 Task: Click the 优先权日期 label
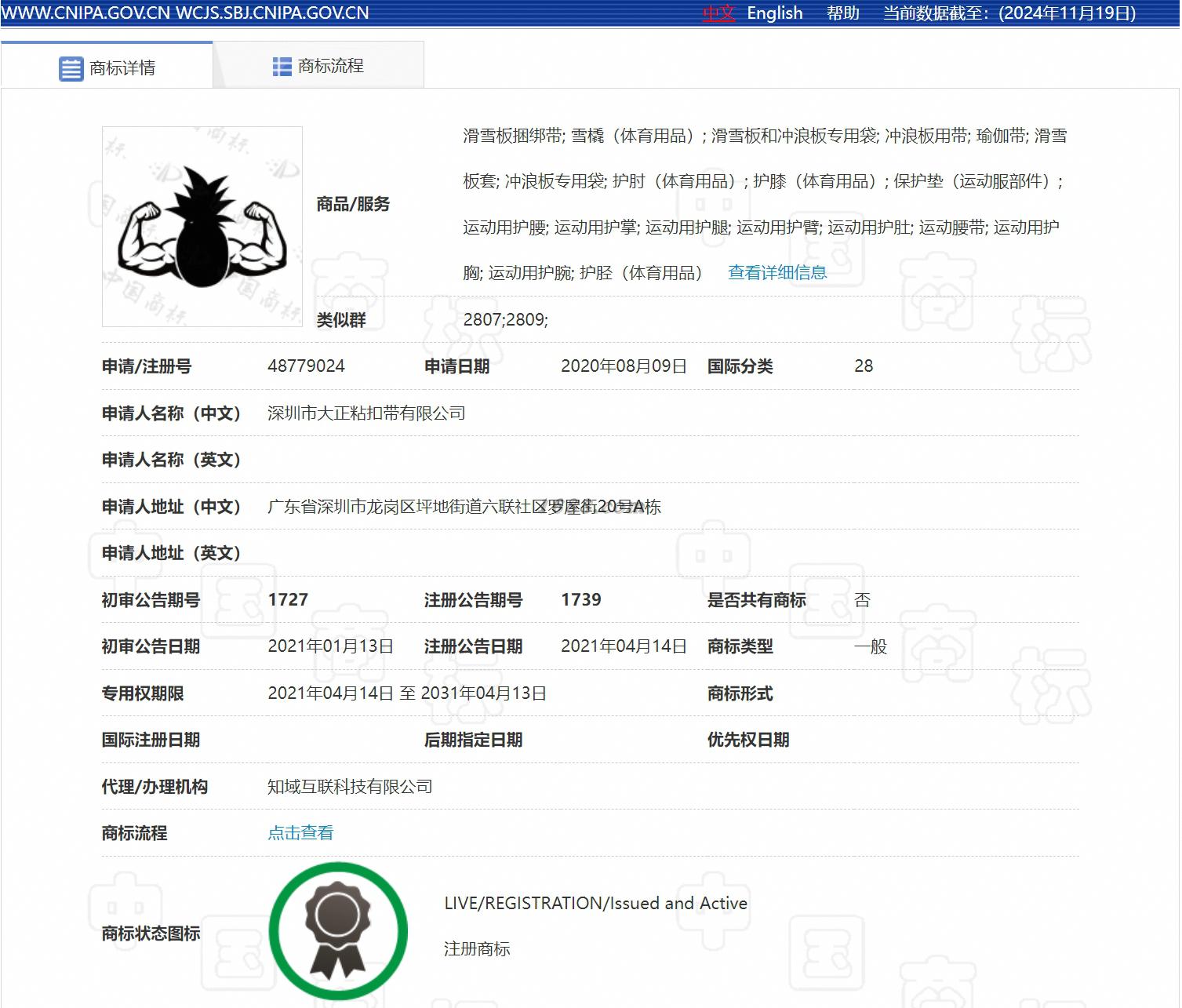(x=748, y=740)
